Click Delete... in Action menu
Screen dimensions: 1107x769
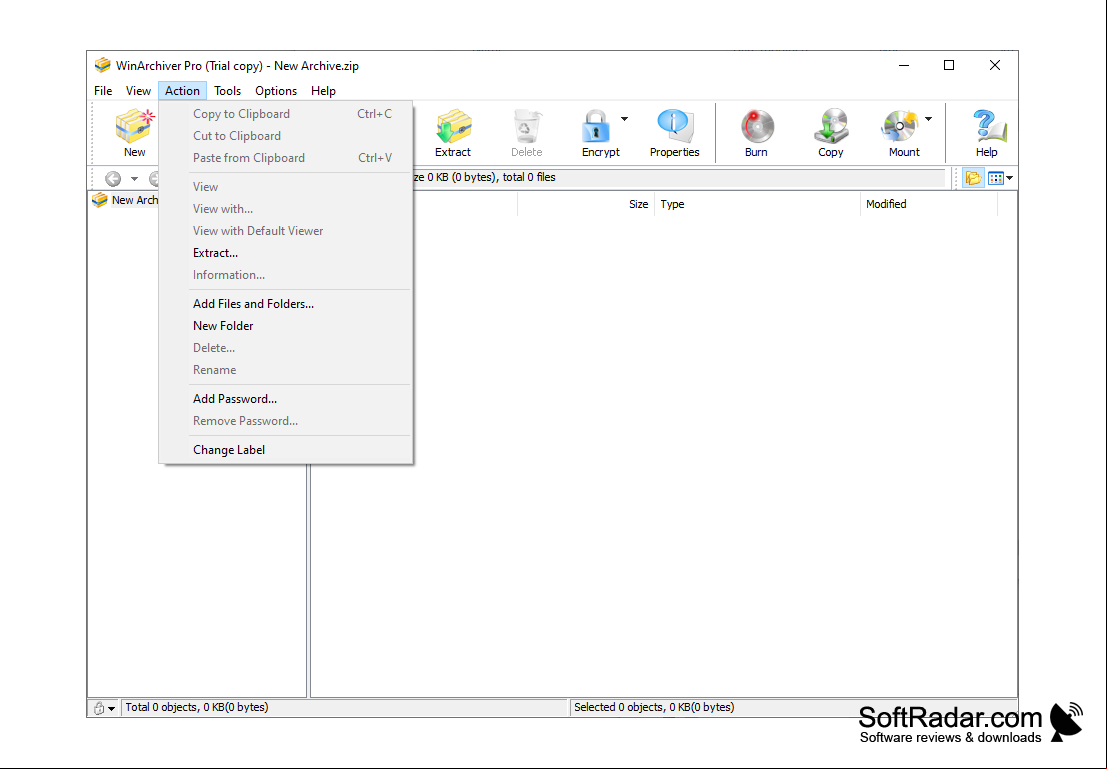285,347
